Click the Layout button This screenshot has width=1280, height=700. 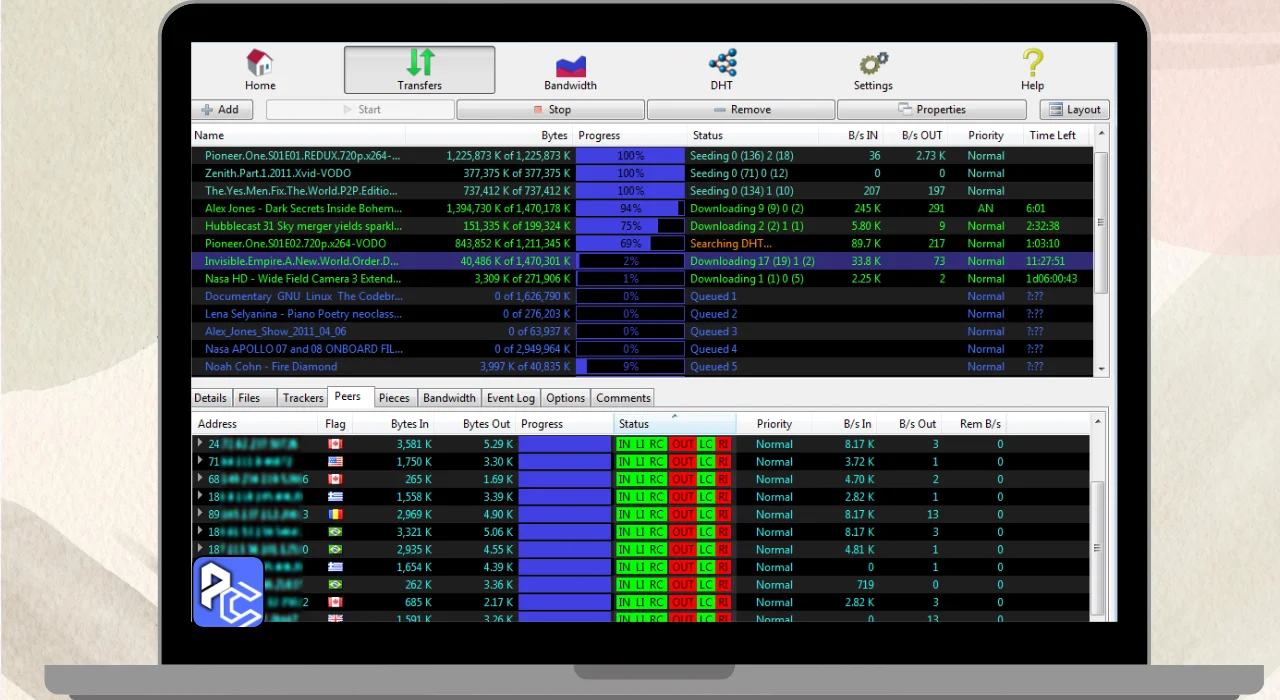(1075, 110)
